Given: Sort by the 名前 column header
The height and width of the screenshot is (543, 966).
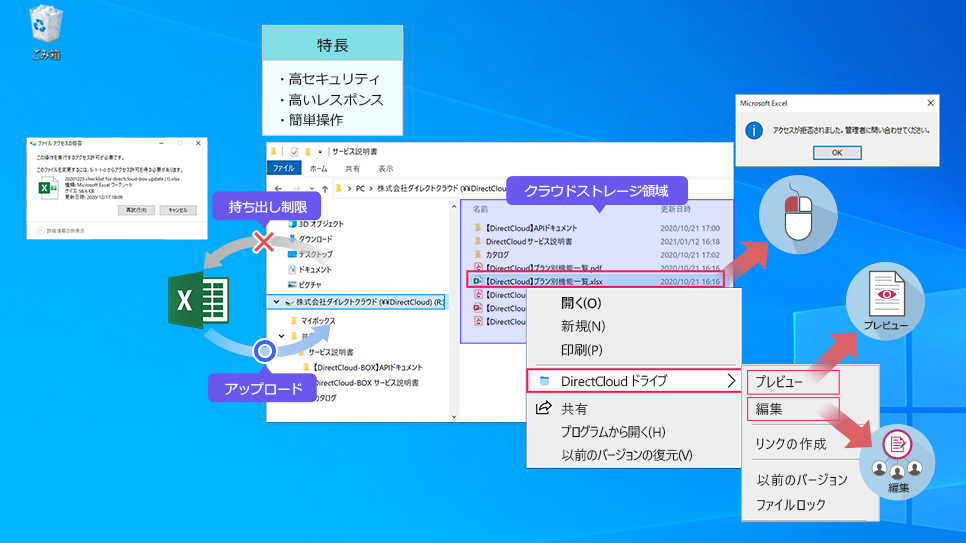Looking at the screenshot, I should [x=481, y=210].
